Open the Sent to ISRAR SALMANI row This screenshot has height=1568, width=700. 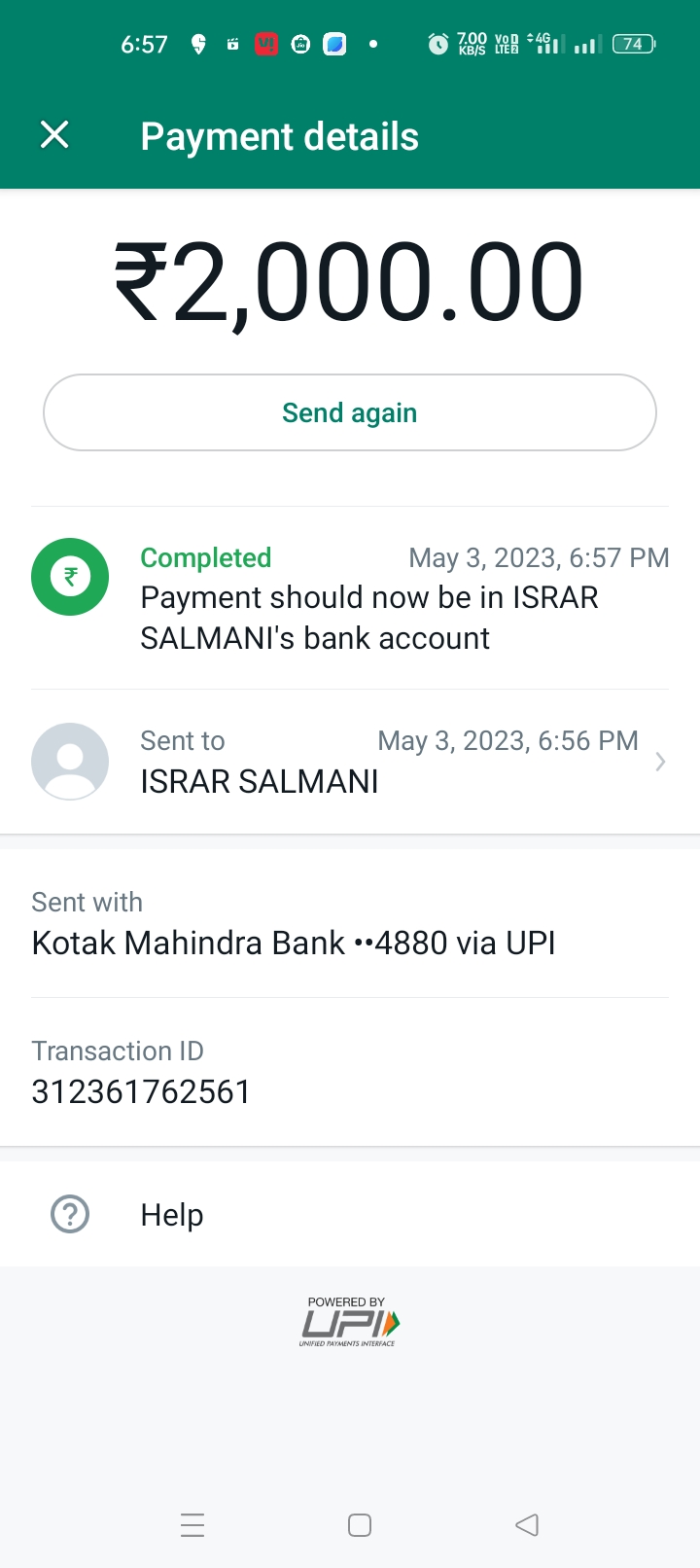pyautogui.click(x=389, y=762)
